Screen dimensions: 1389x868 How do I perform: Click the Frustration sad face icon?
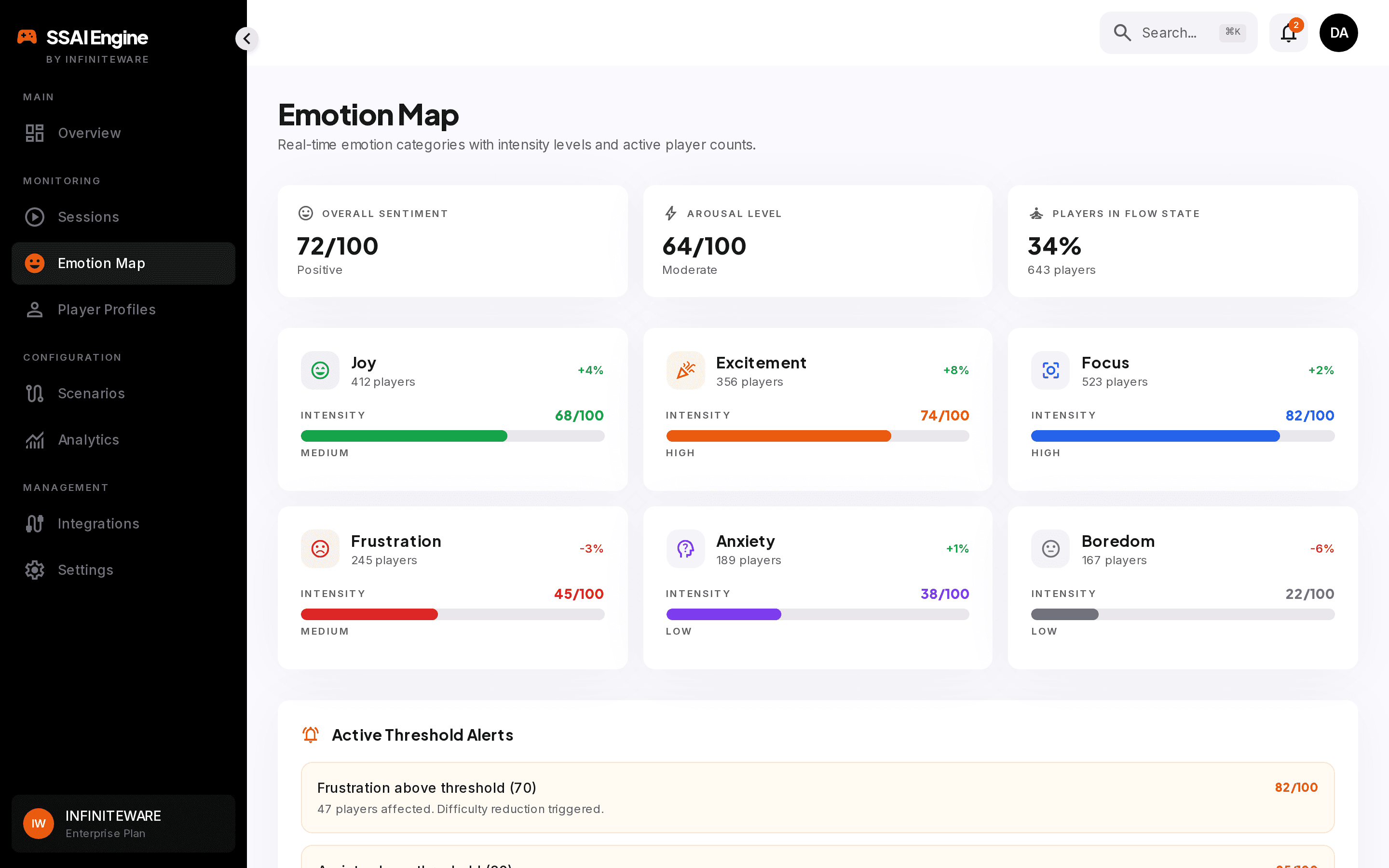click(320, 549)
